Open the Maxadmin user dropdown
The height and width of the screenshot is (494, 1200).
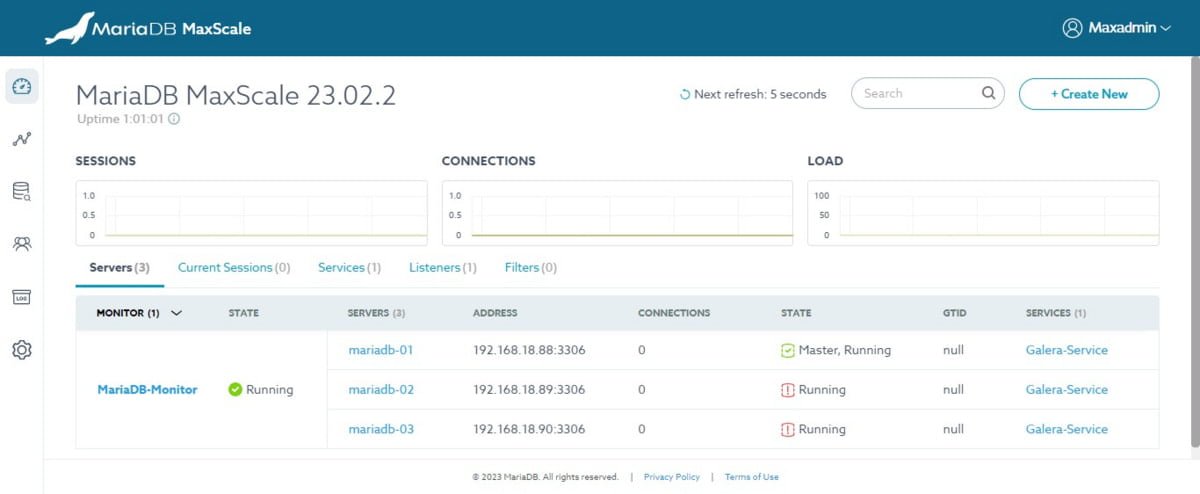1116,28
